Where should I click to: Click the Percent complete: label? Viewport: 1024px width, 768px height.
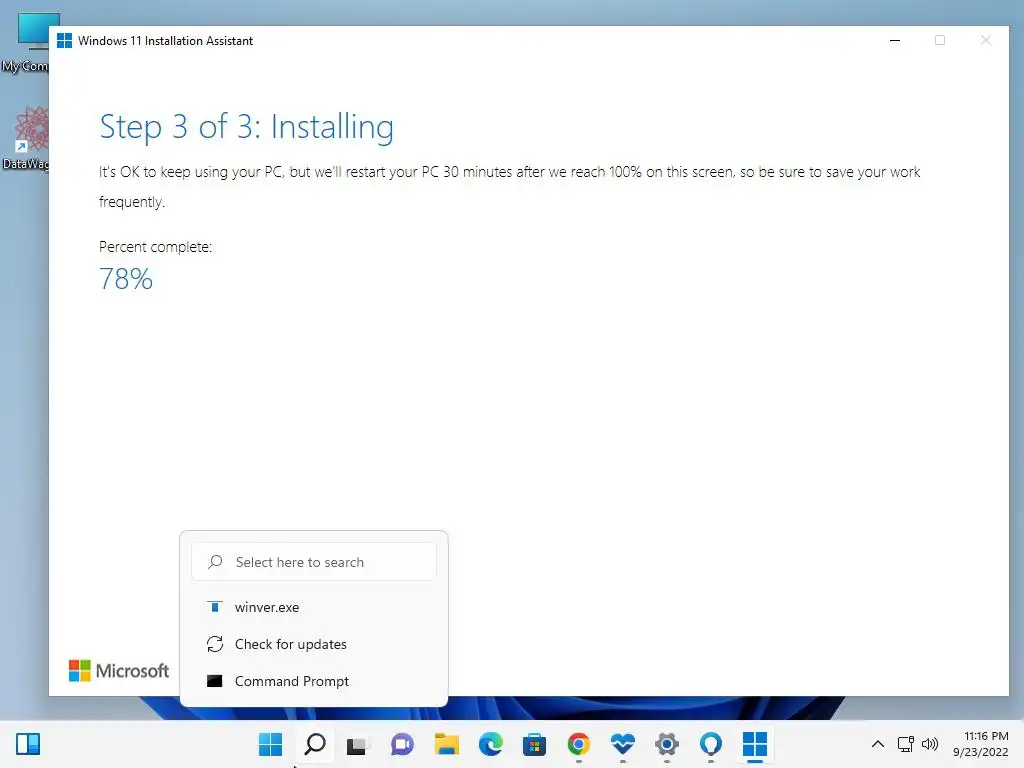pyautogui.click(x=155, y=247)
